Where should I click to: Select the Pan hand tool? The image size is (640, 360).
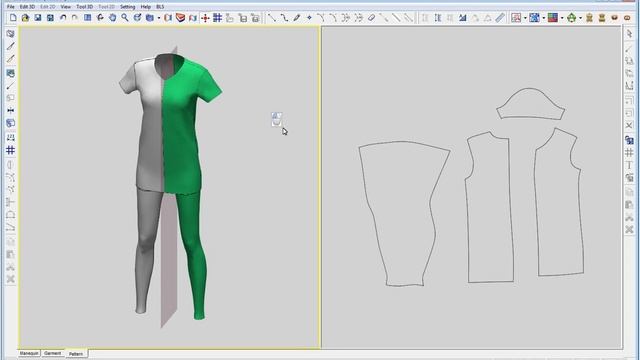tap(112, 18)
